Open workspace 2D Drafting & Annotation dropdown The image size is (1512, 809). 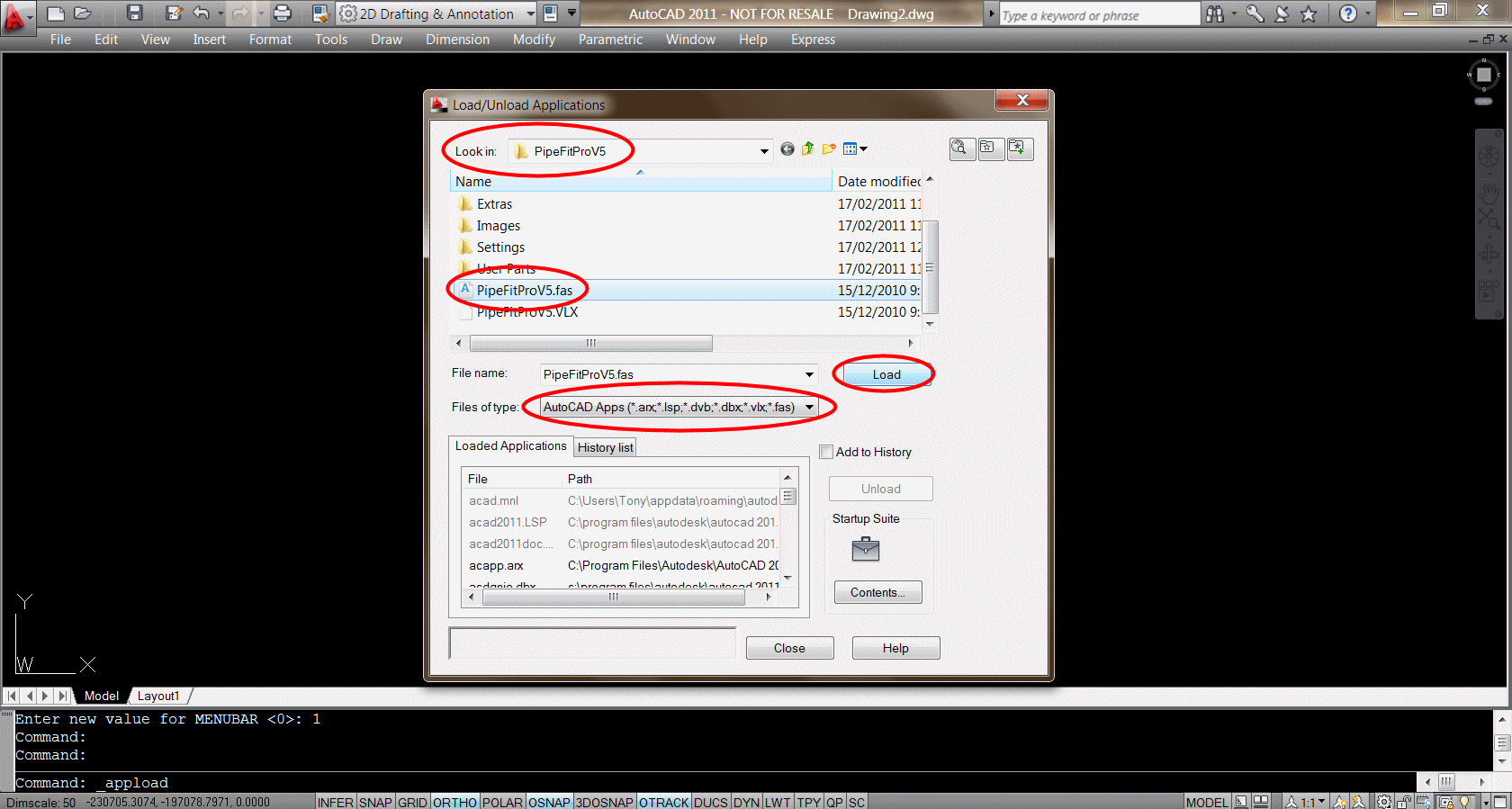[531, 13]
